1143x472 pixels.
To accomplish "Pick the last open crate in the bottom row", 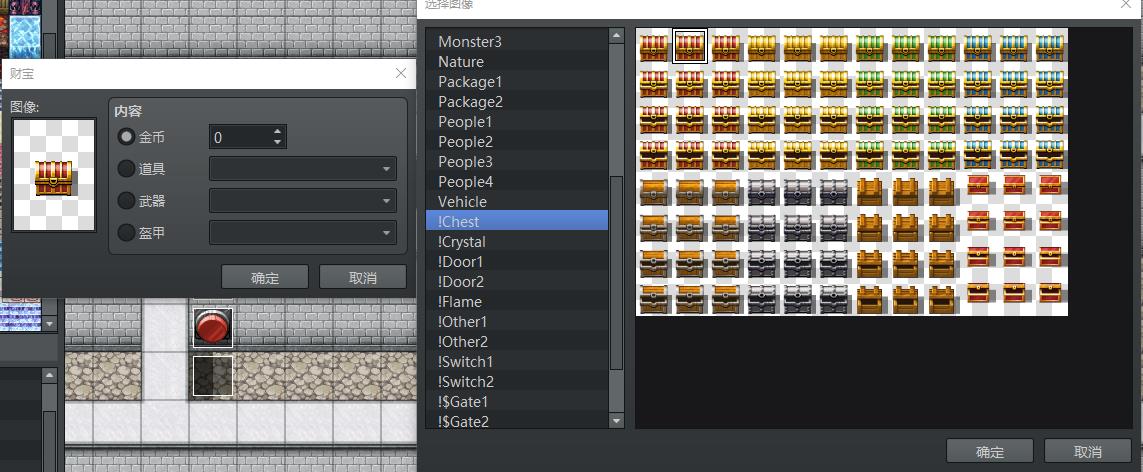I will pos(942,299).
